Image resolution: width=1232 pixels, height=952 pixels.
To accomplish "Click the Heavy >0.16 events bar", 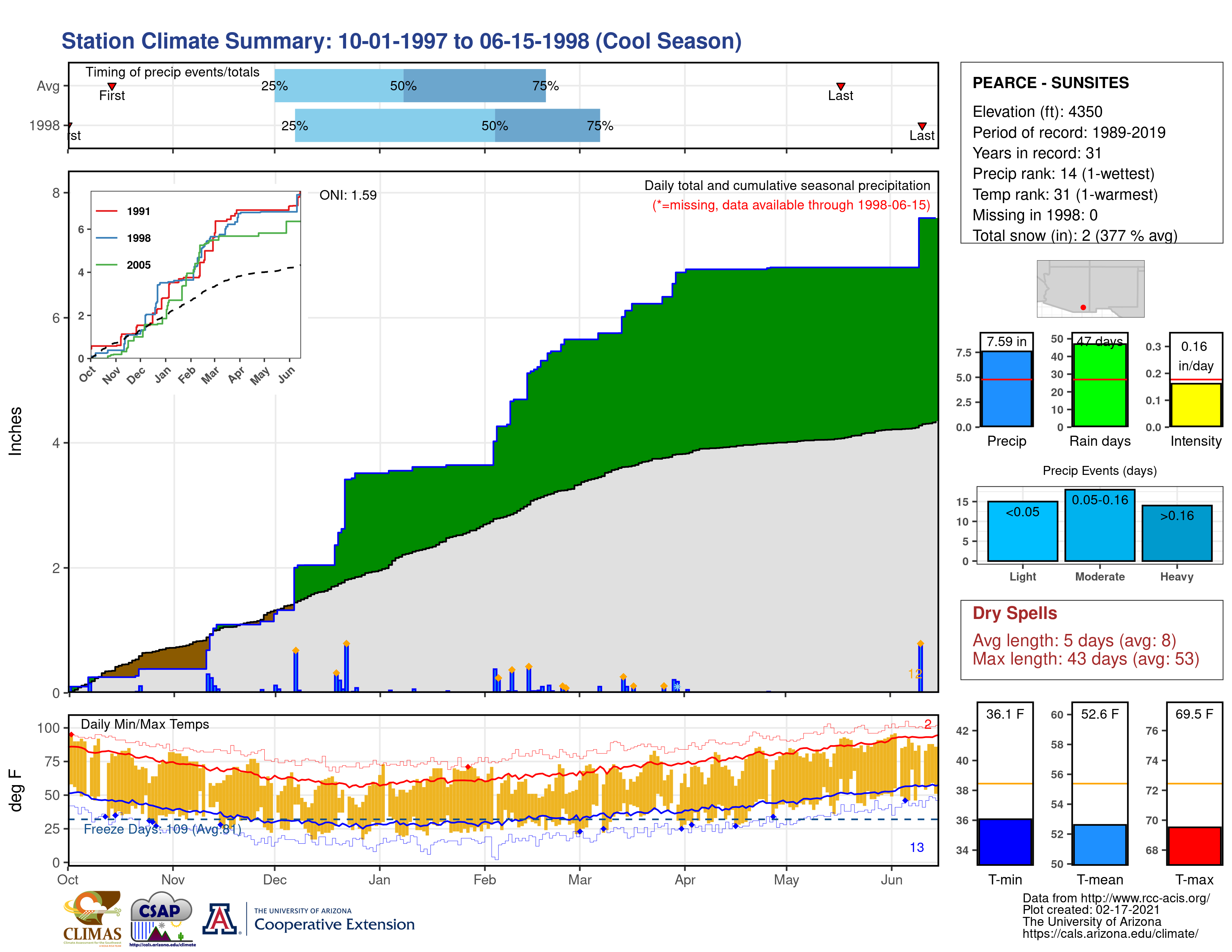I will coord(1177,533).
